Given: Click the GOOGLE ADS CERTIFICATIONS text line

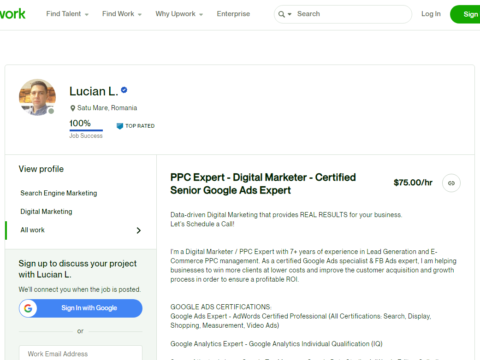Looking at the screenshot, I should tap(221, 307).
